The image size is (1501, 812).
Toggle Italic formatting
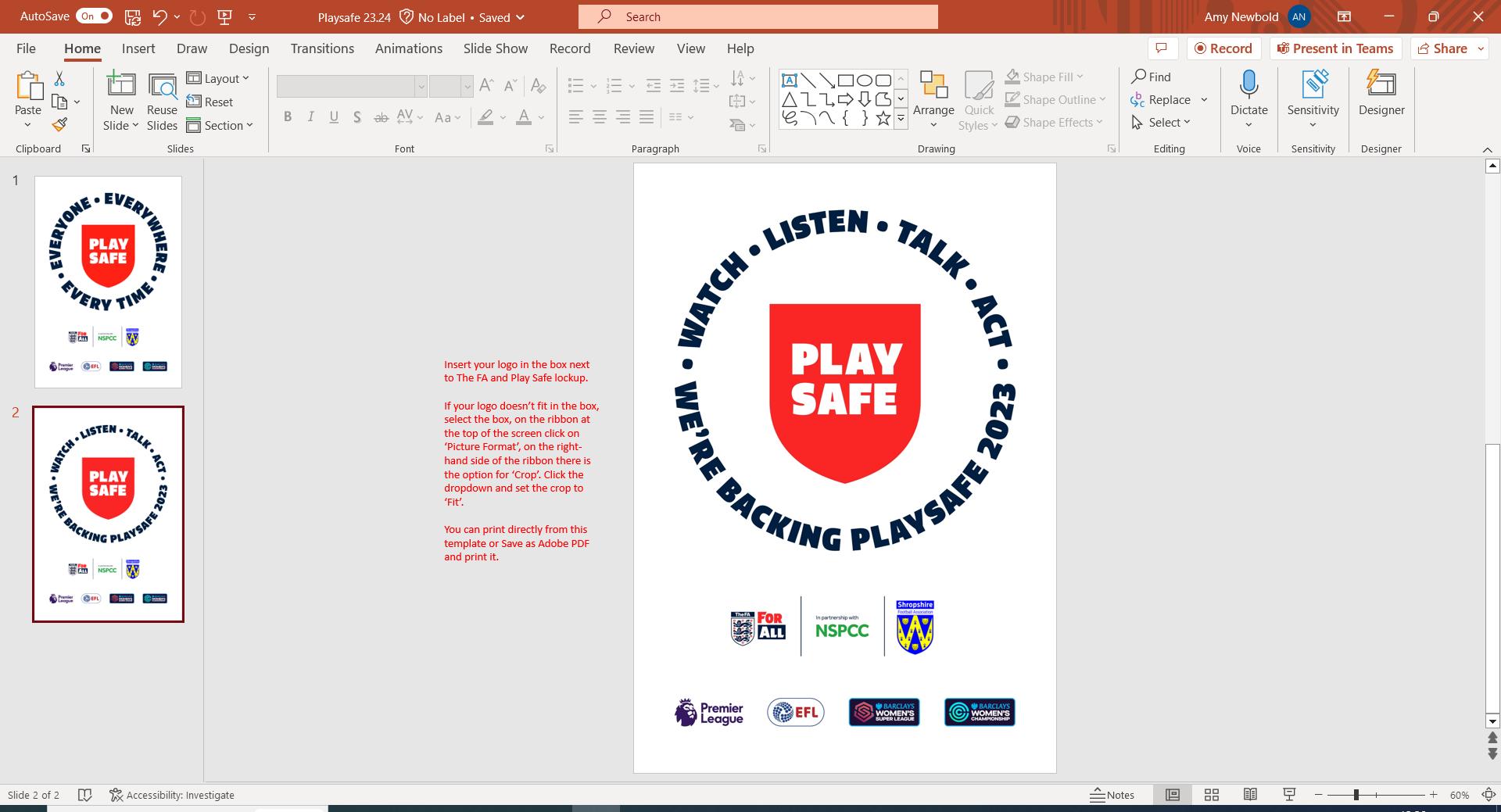tap(311, 117)
